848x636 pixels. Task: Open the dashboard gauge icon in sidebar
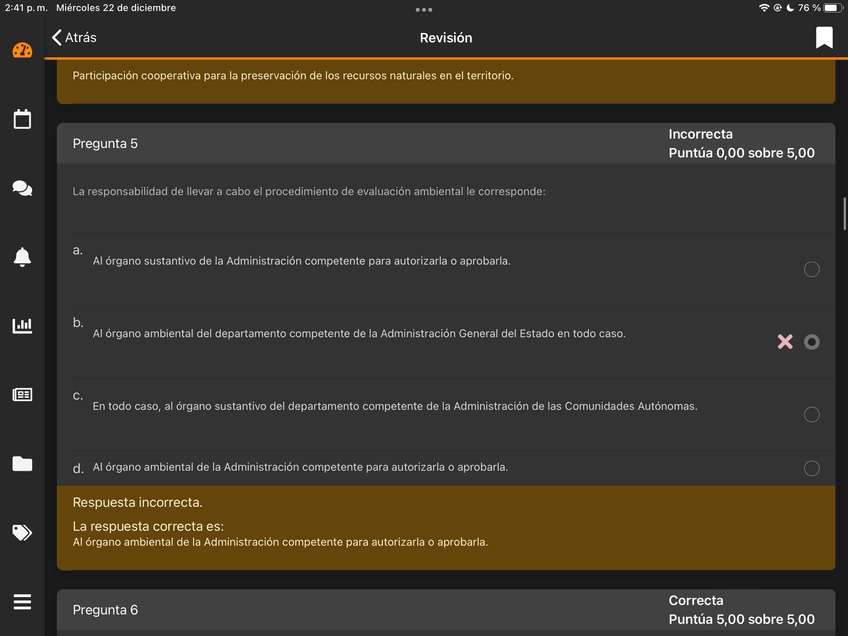tap(22, 51)
